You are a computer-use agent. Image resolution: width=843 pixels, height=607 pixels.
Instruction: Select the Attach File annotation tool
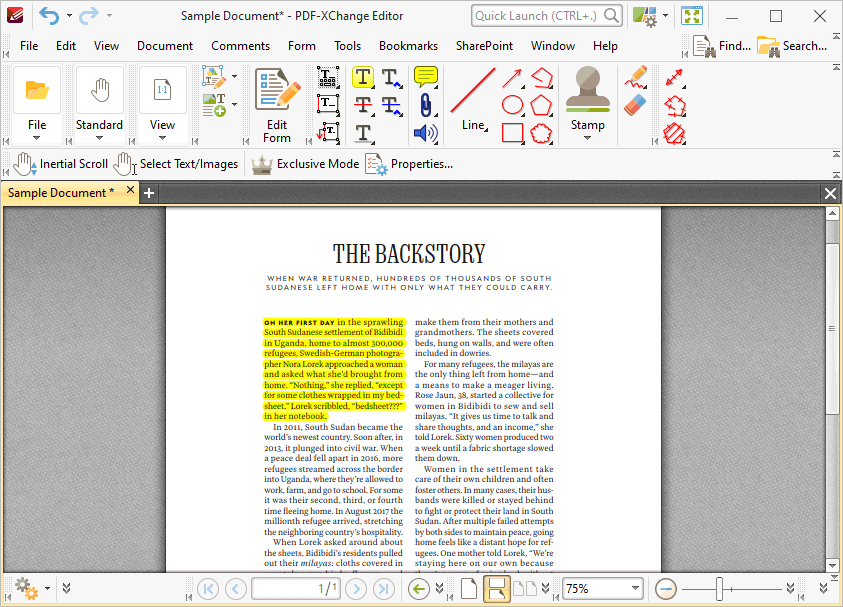coord(426,105)
